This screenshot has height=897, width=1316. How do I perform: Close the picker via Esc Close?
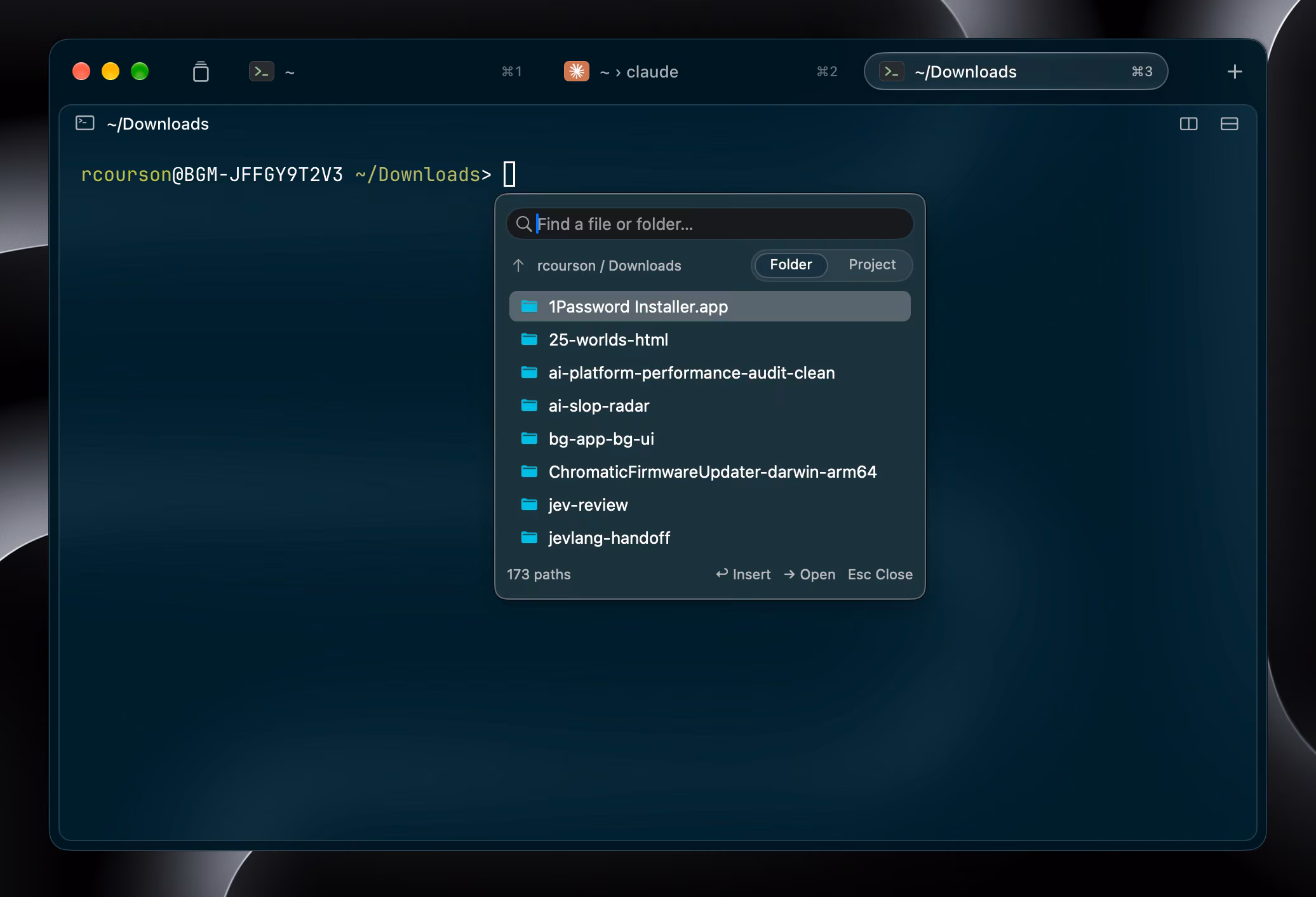click(x=880, y=574)
